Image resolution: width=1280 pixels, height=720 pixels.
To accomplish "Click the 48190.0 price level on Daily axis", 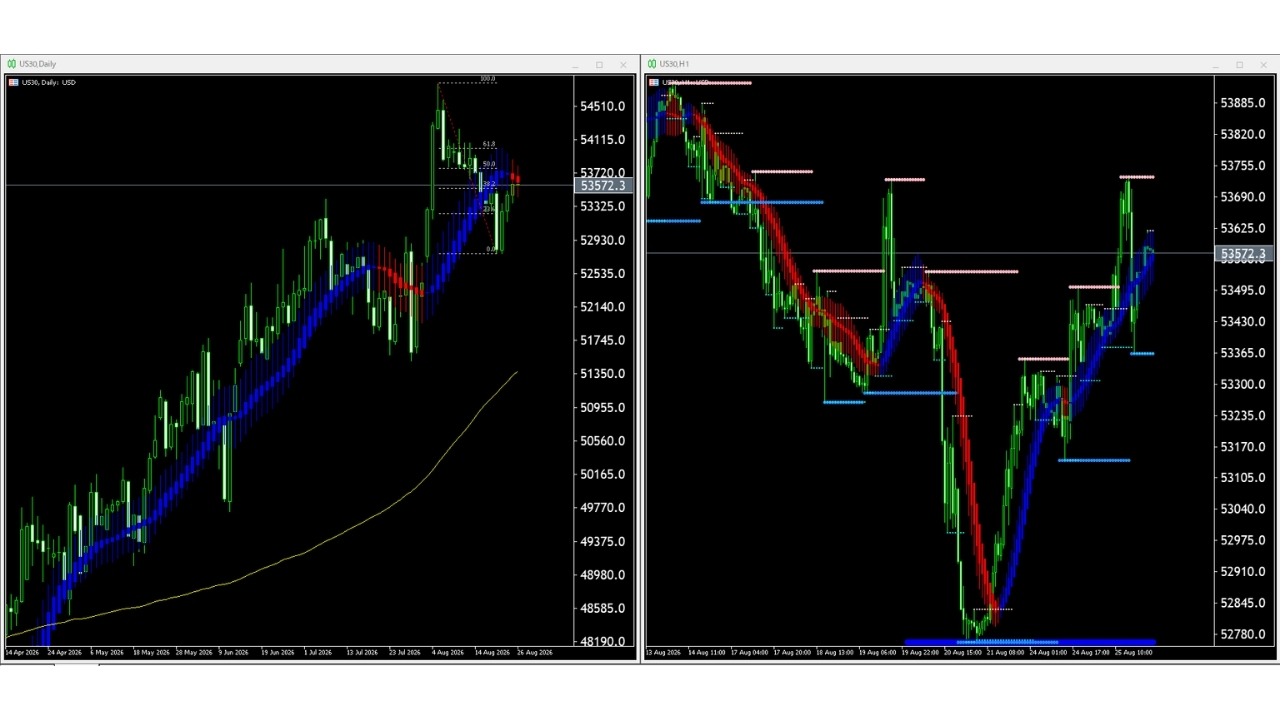I will [603, 642].
